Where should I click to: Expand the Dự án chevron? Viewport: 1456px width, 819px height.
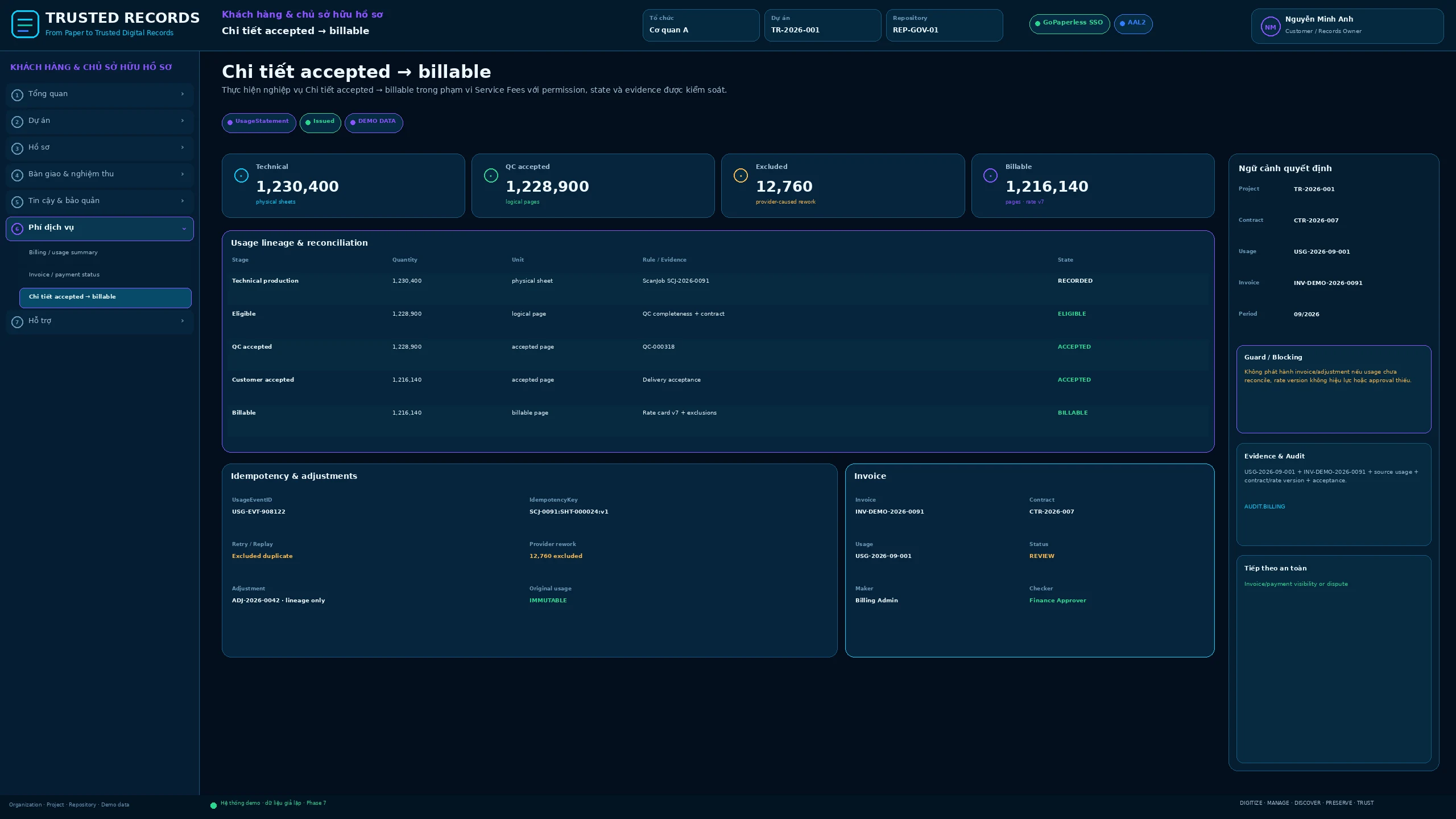click(183, 121)
